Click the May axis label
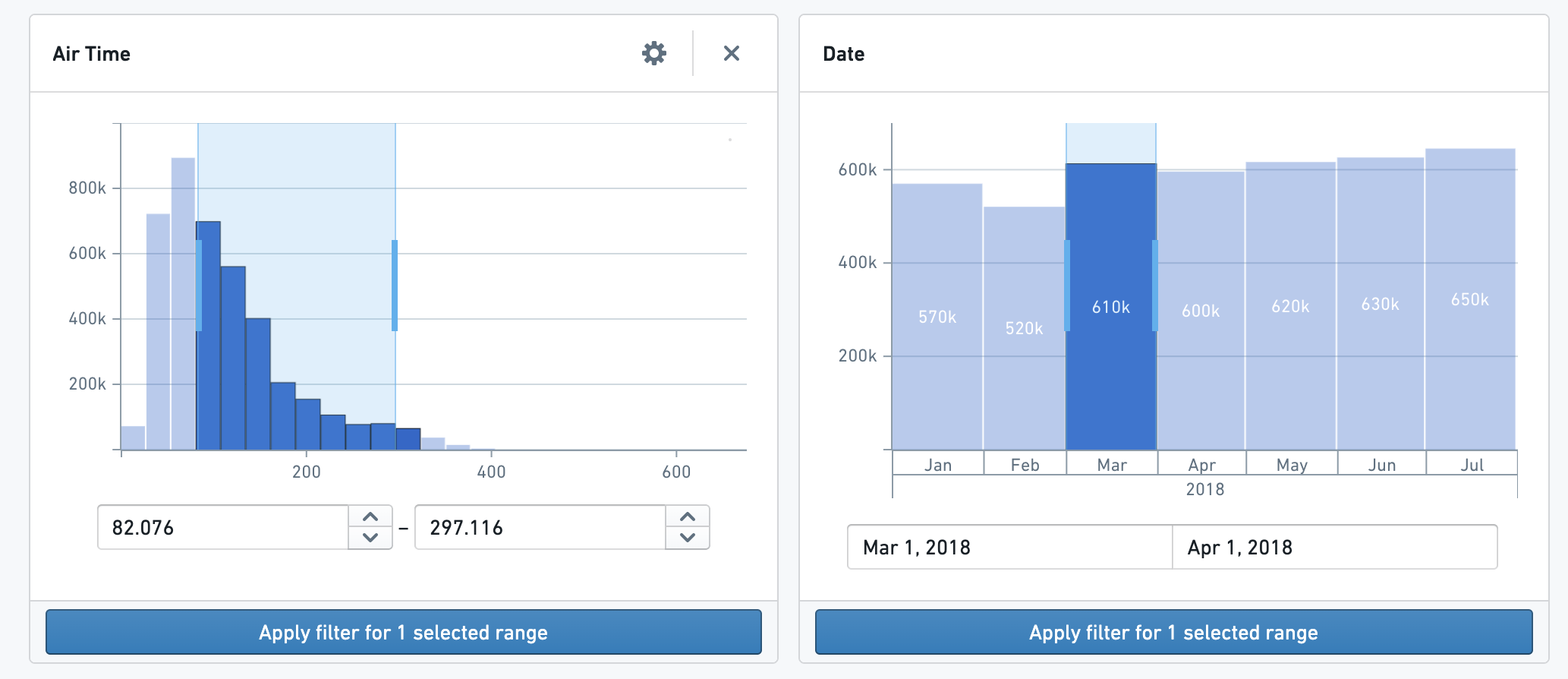 (x=1292, y=465)
